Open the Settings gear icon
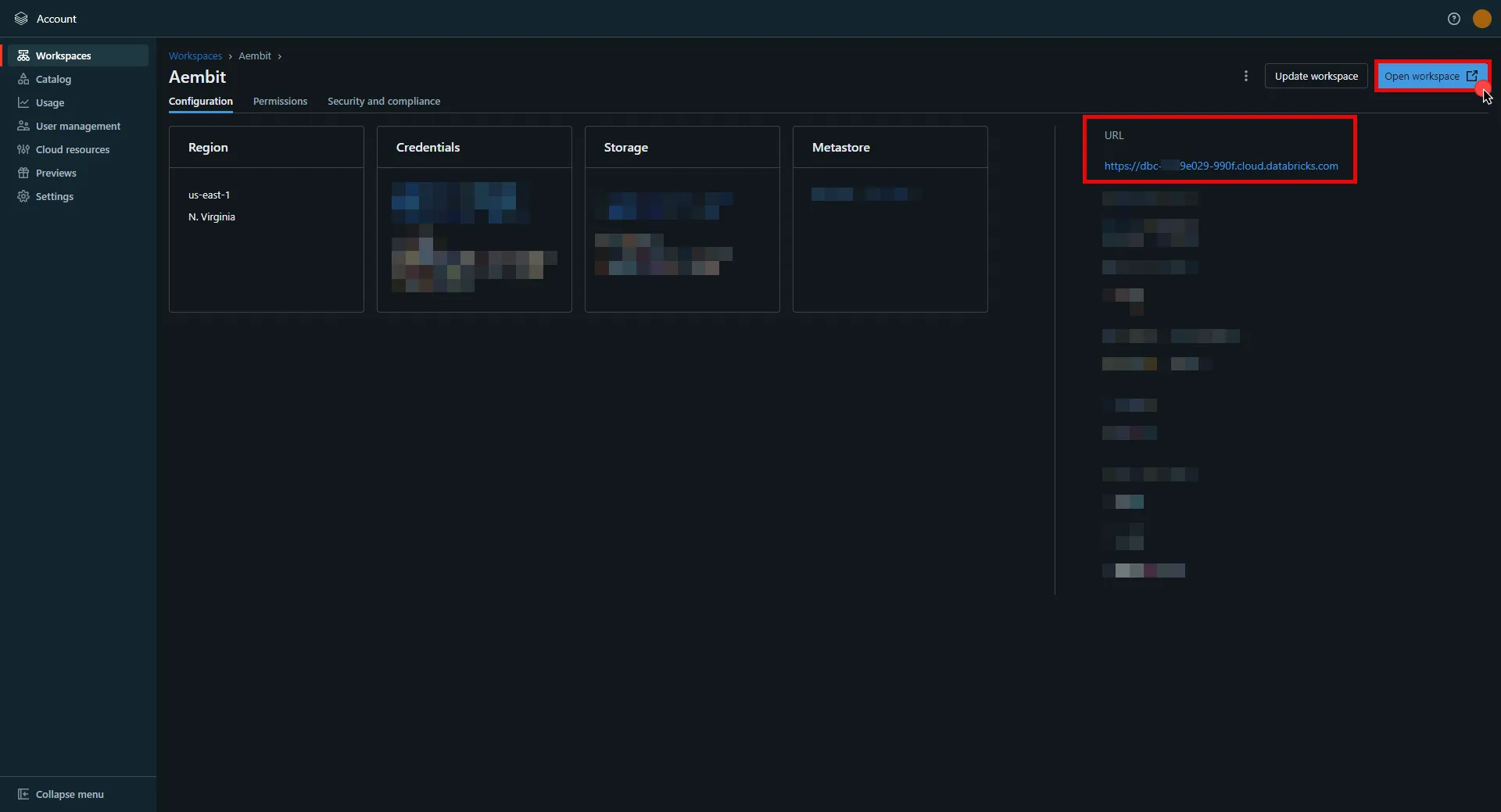 tap(23, 196)
